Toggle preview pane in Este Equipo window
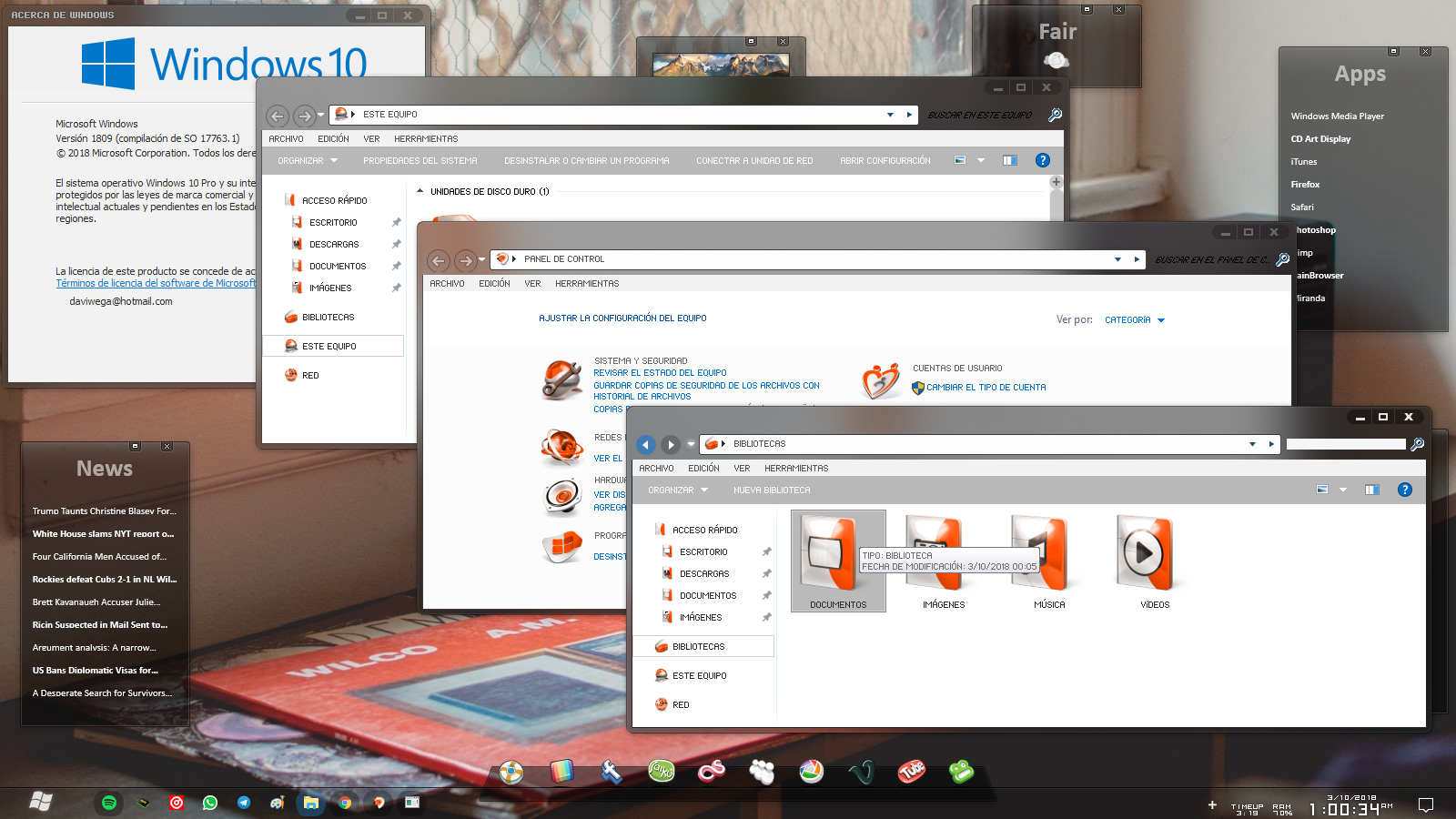 (1009, 160)
